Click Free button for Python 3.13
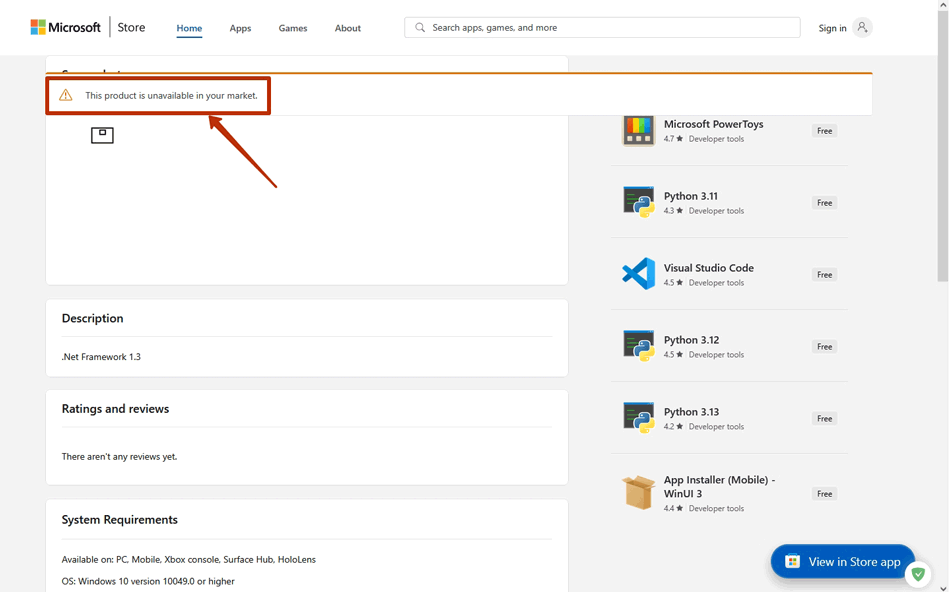The height and width of the screenshot is (592, 950). (824, 419)
